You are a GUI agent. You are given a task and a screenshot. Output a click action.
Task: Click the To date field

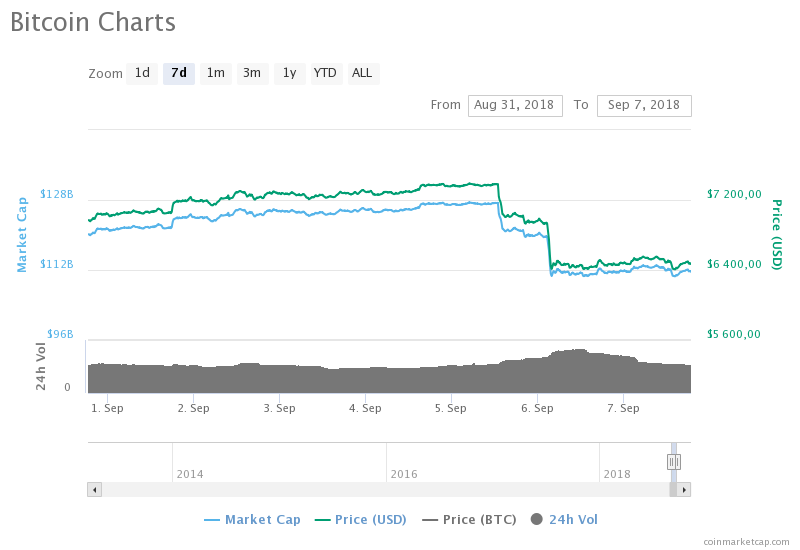643,105
